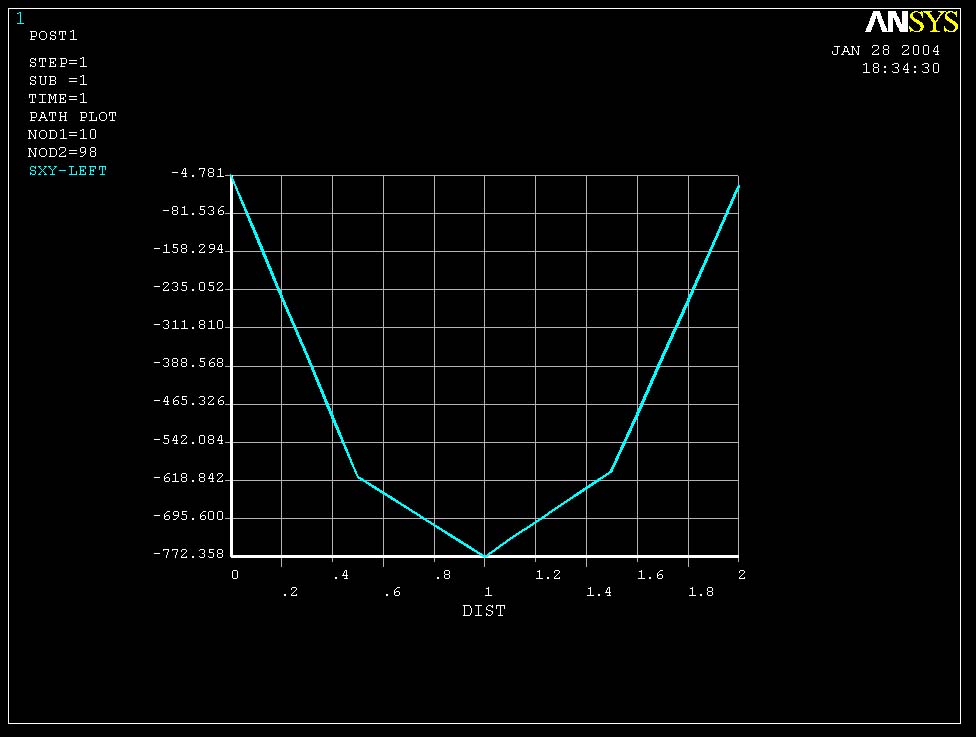976x737 pixels.
Task: Click the ANSYS logo
Action: tap(911, 22)
